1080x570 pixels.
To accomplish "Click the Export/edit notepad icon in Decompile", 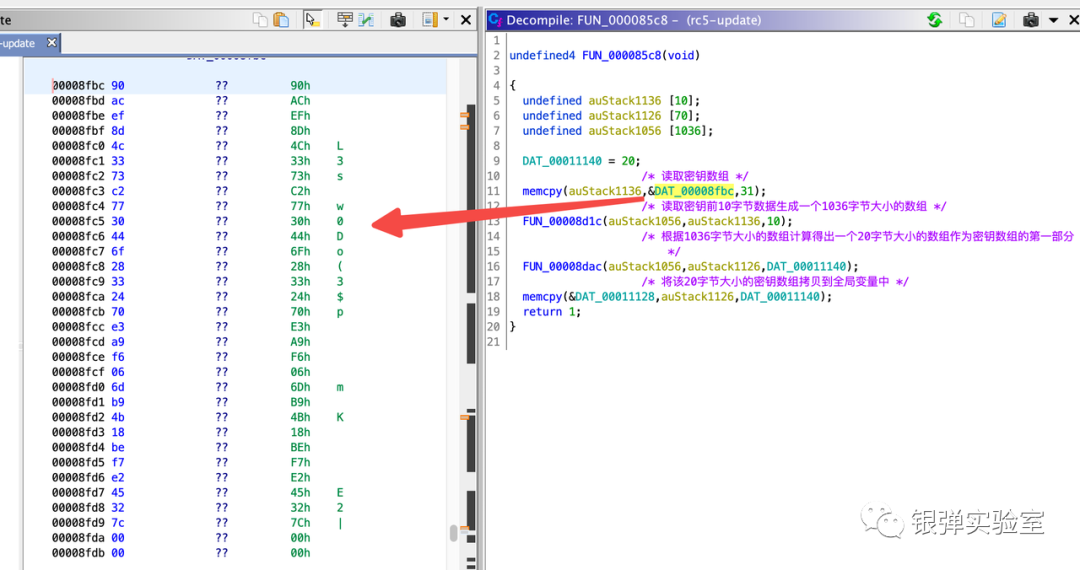I will [999, 20].
